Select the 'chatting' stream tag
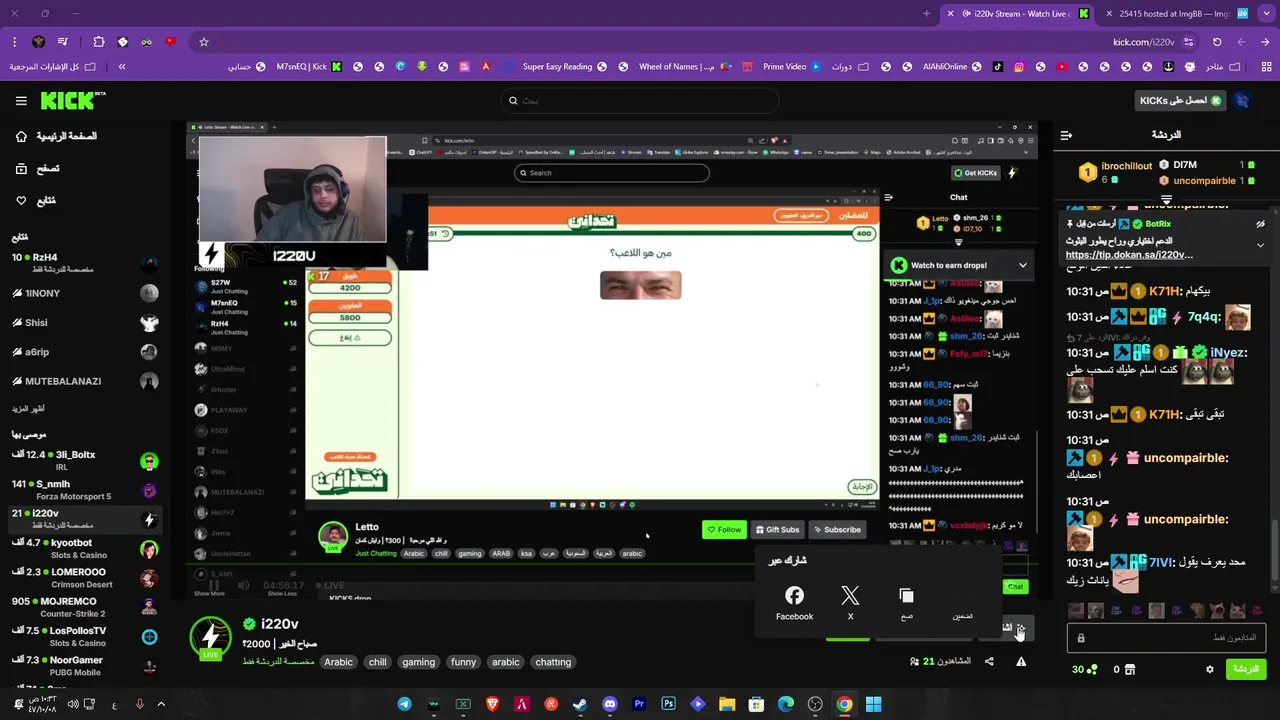The width and height of the screenshot is (1280, 720). 553,662
